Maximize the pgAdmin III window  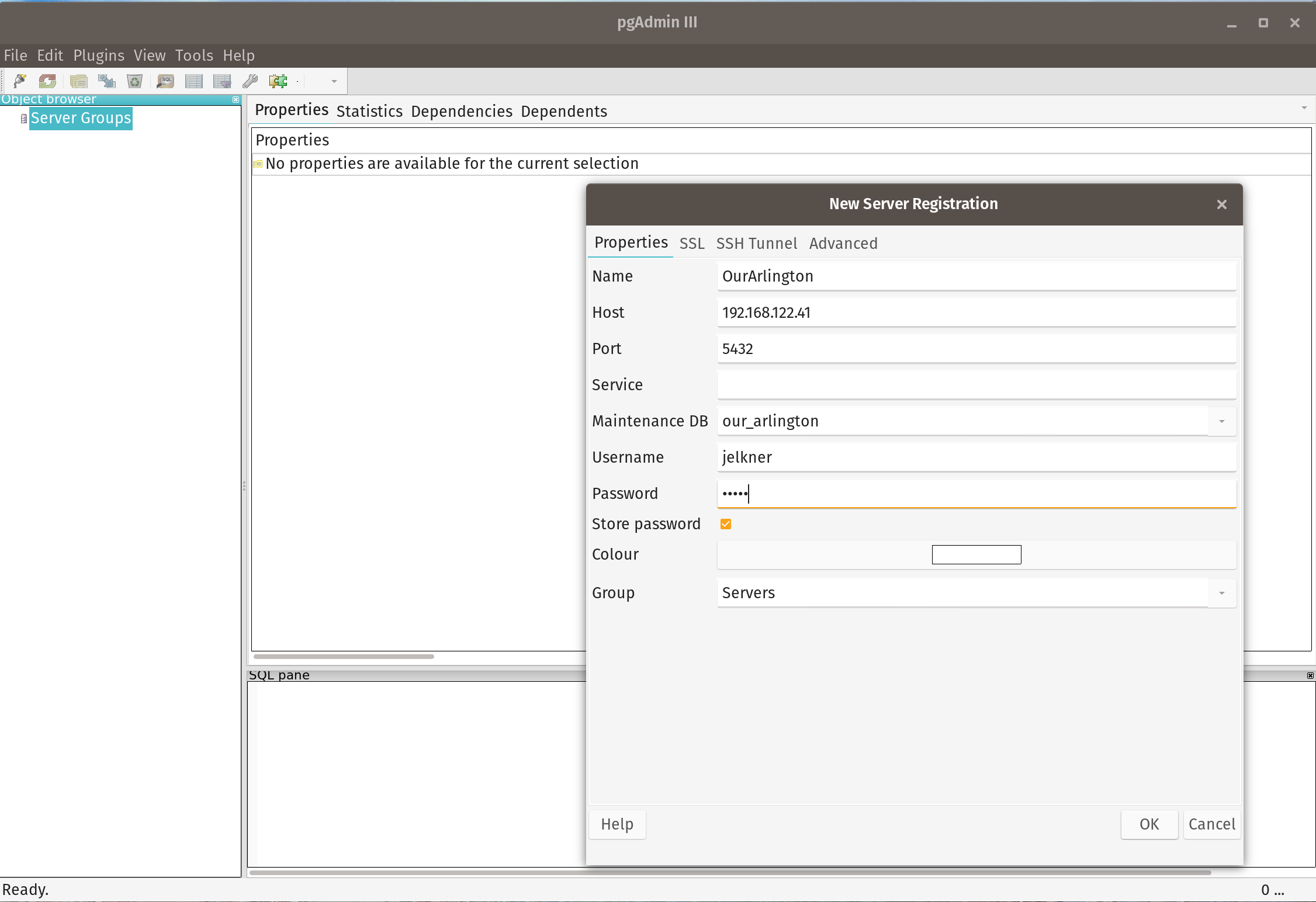click(1263, 23)
